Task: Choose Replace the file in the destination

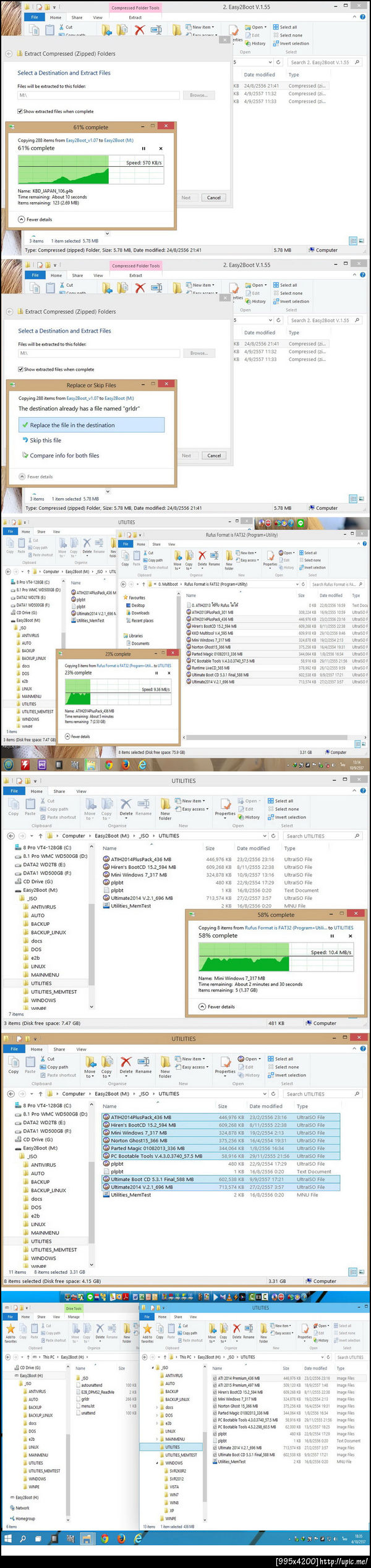Action: pyautogui.click(x=92, y=425)
